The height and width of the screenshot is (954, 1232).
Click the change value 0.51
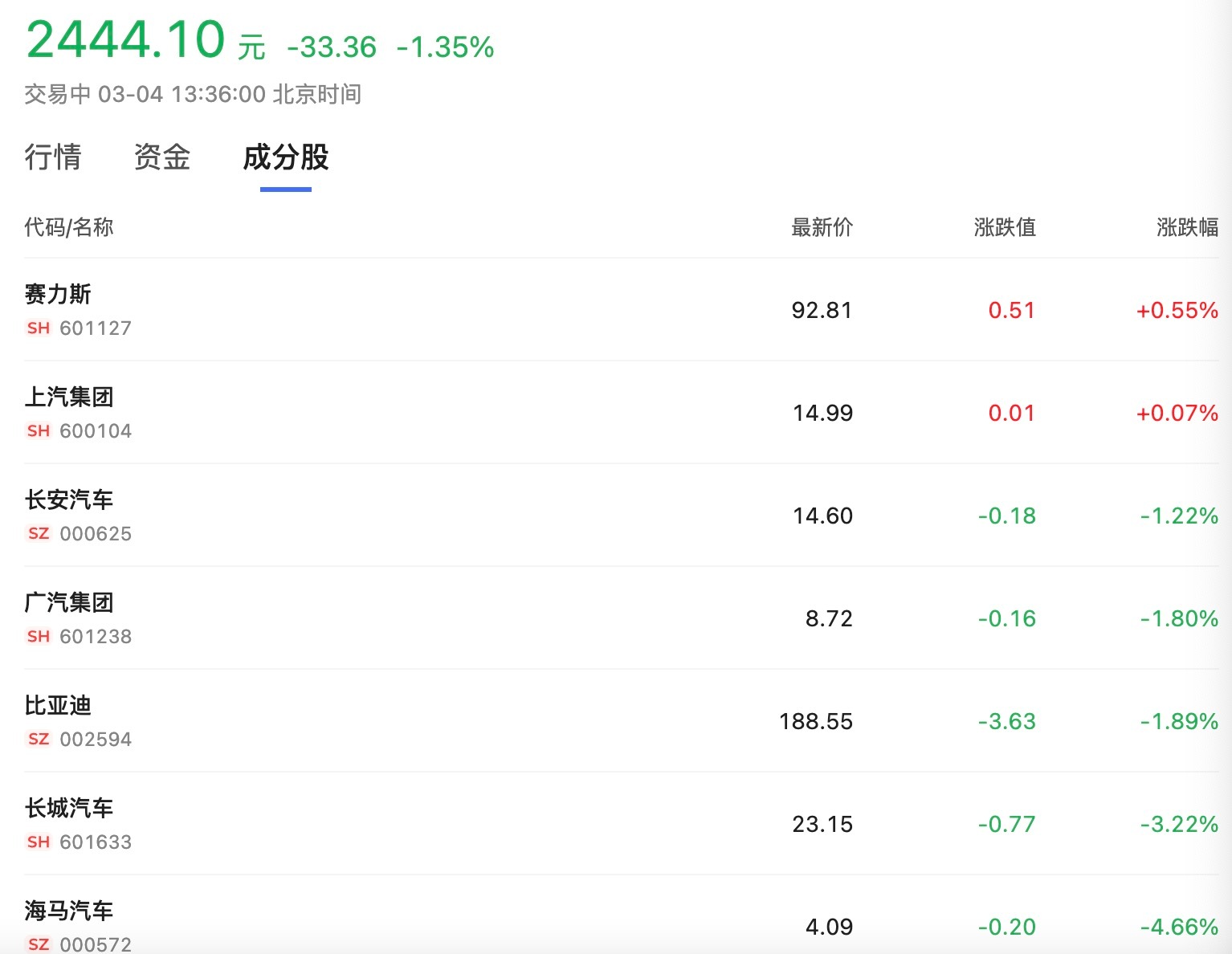click(x=1012, y=310)
